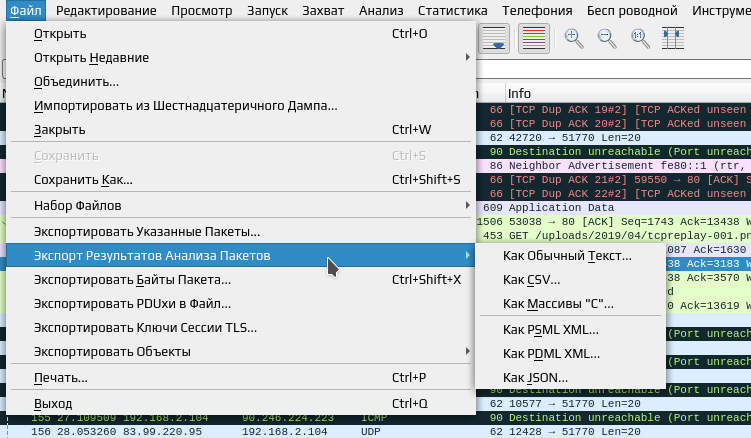
Task: Export as Как JSON…
Action: 570,378
